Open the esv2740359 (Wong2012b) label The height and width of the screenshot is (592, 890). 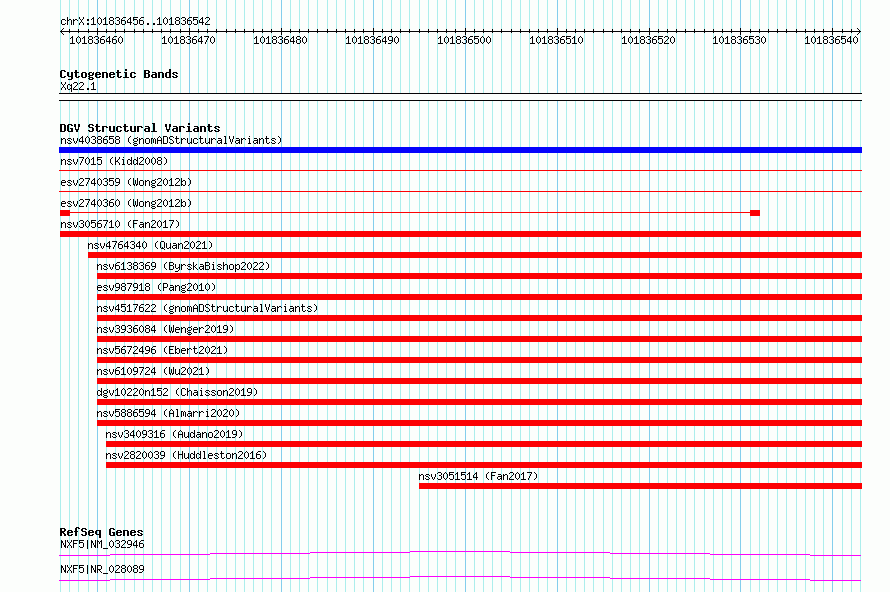[x=126, y=182]
